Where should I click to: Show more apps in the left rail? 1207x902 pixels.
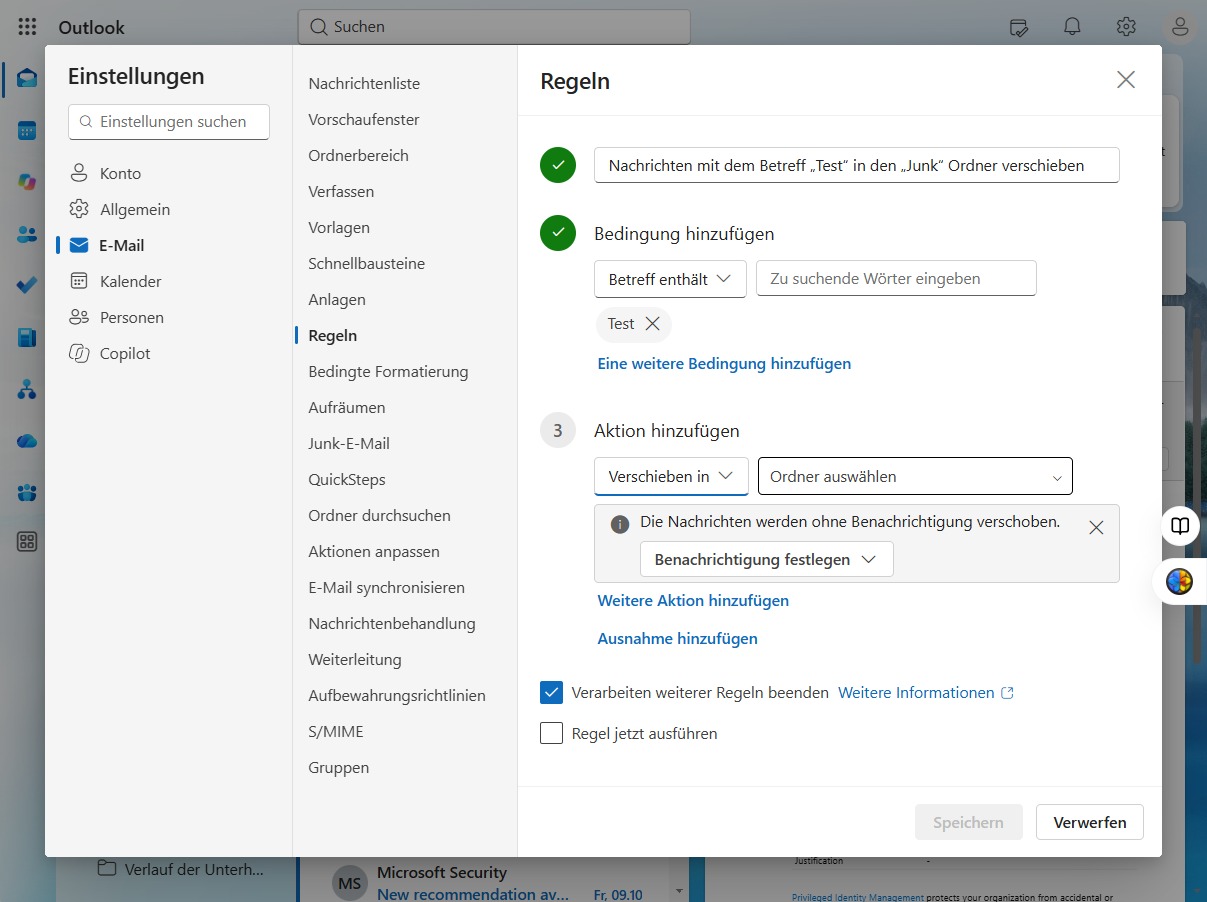pos(27,542)
